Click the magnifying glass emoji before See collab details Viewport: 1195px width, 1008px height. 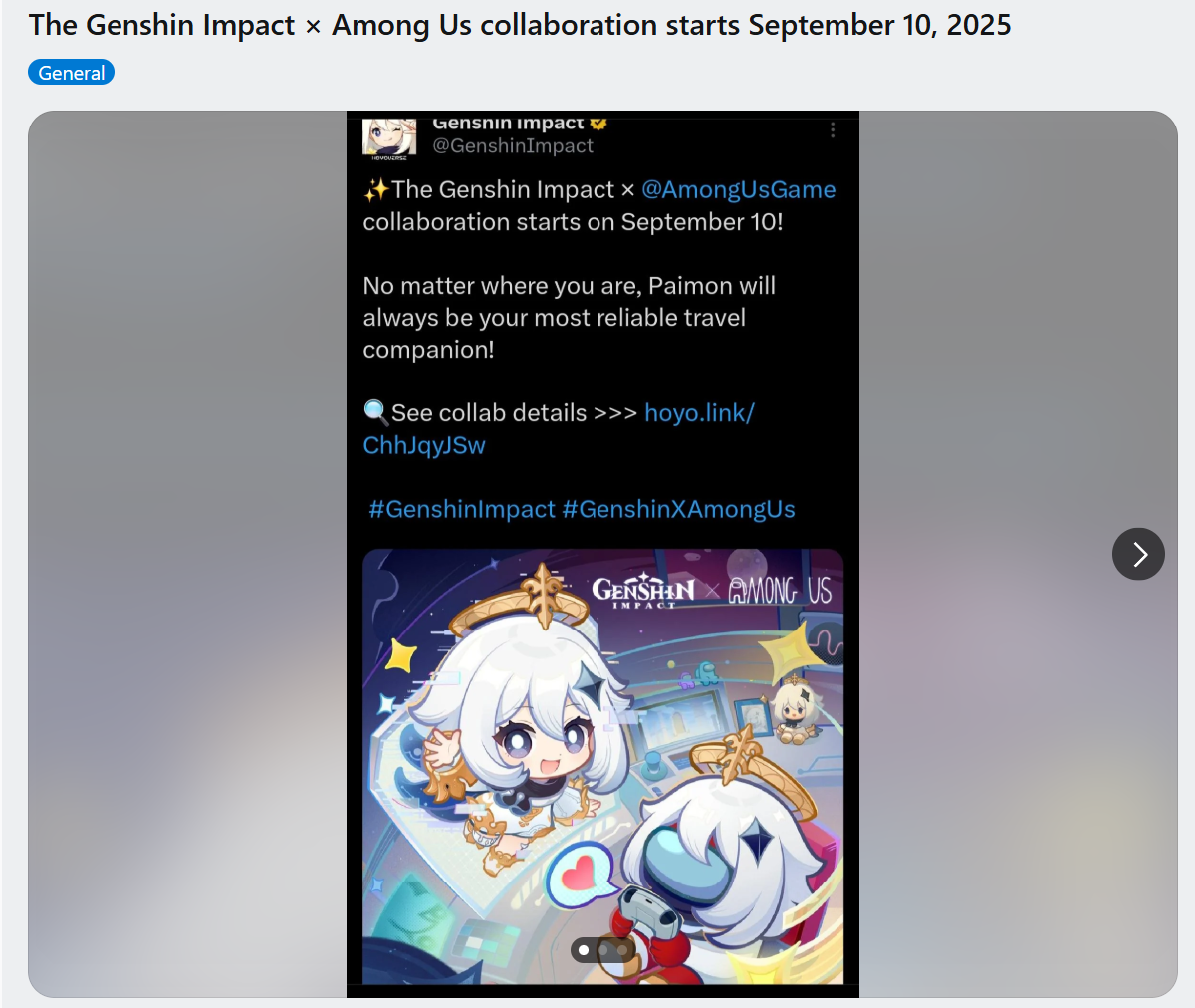(x=375, y=411)
